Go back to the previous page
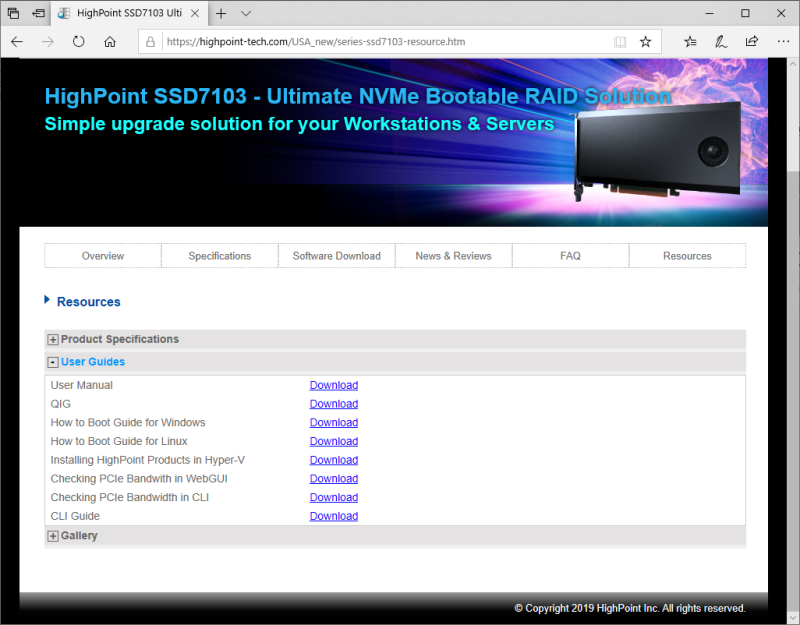 (17, 42)
